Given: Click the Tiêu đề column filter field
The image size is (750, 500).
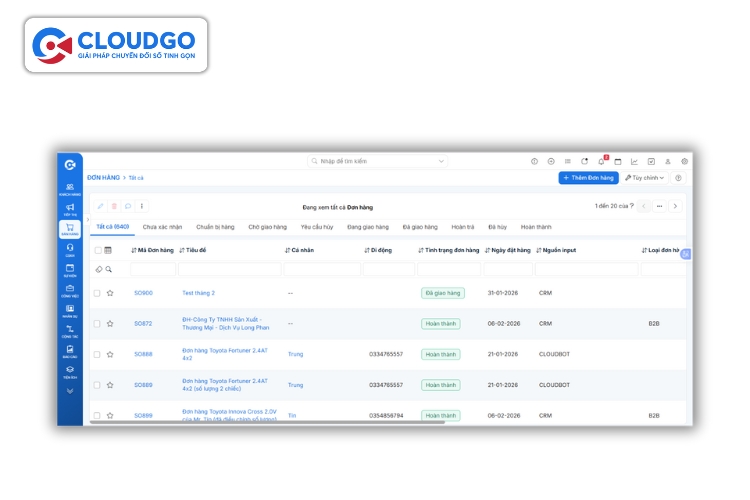Looking at the screenshot, I should [x=229, y=269].
